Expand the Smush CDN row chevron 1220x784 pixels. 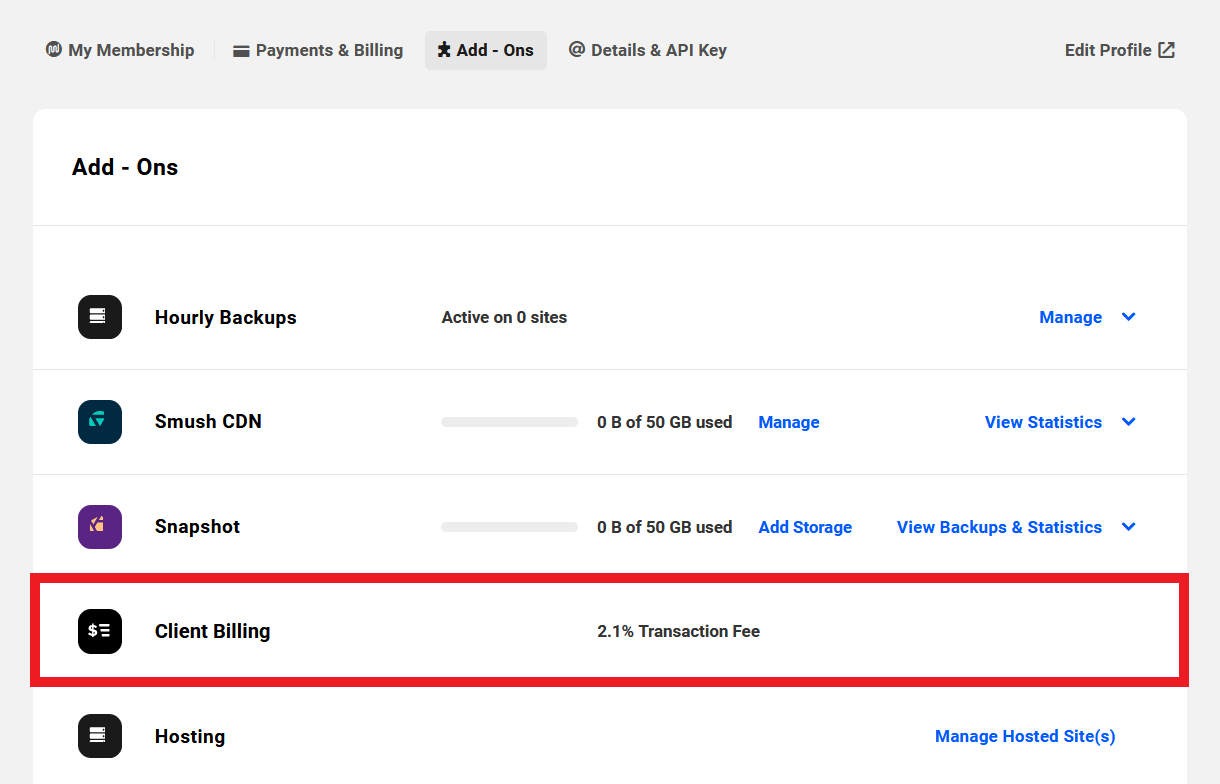click(x=1129, y=422)
